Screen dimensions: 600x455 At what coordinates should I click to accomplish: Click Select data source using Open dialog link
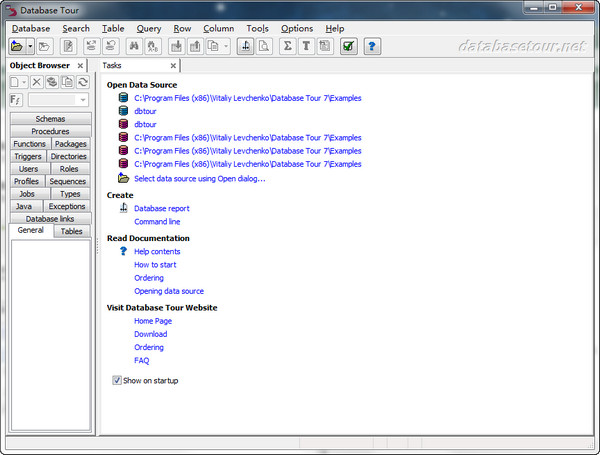pos(200,178)
